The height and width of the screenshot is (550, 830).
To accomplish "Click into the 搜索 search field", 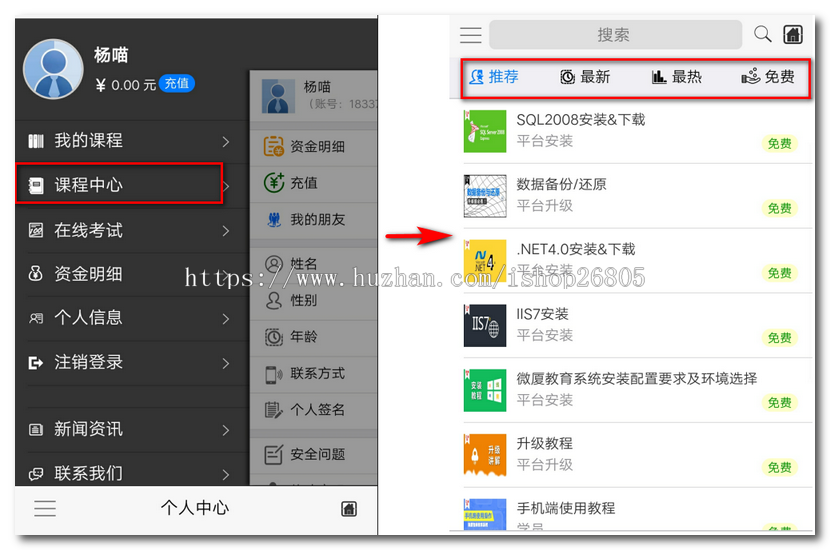I will (x=613, y=35).
